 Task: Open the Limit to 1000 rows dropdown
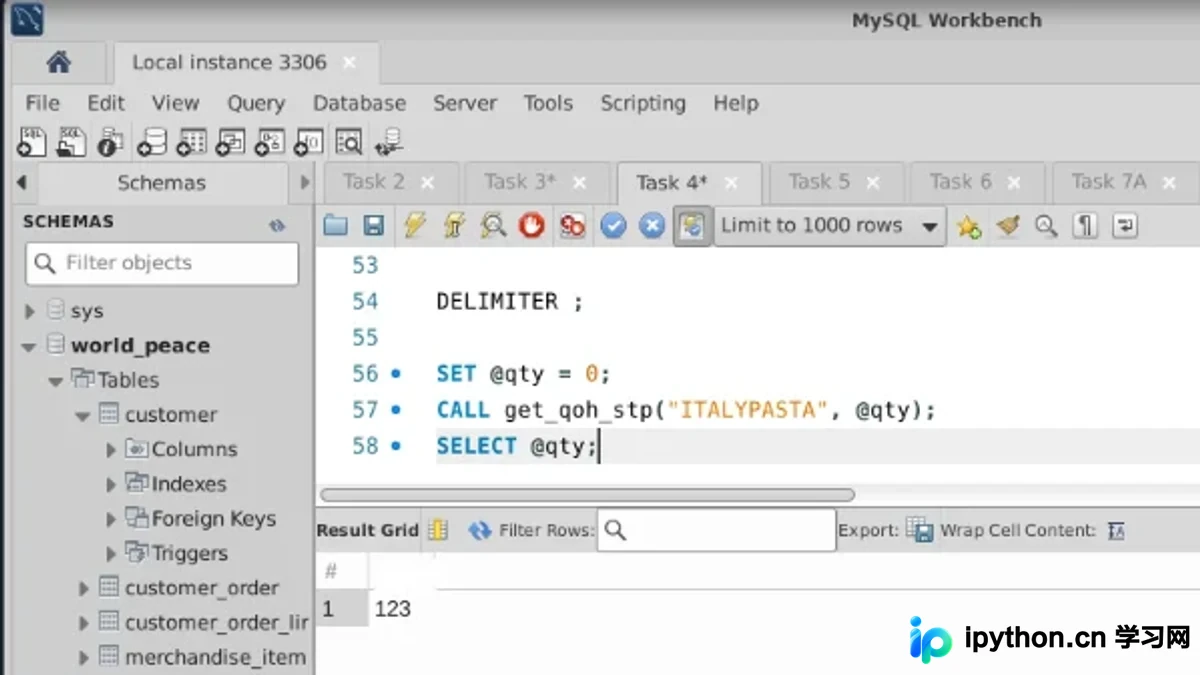coord(830,226)
